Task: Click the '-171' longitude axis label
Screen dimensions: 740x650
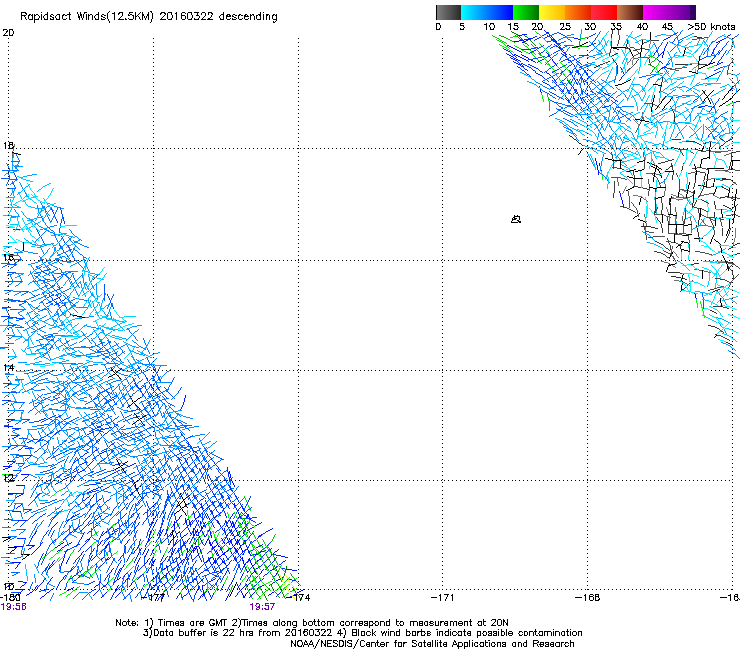Action: 443,598
